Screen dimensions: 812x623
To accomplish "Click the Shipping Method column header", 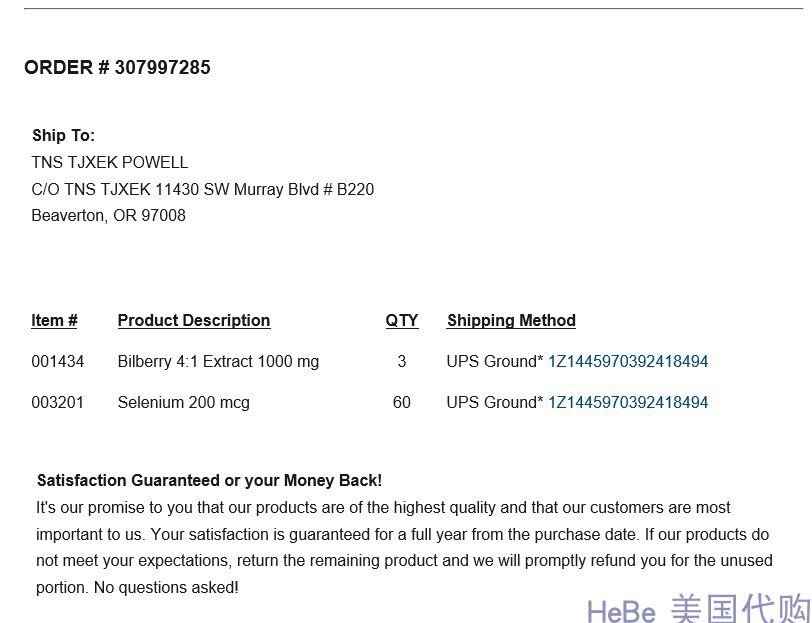I will point(511,320).
